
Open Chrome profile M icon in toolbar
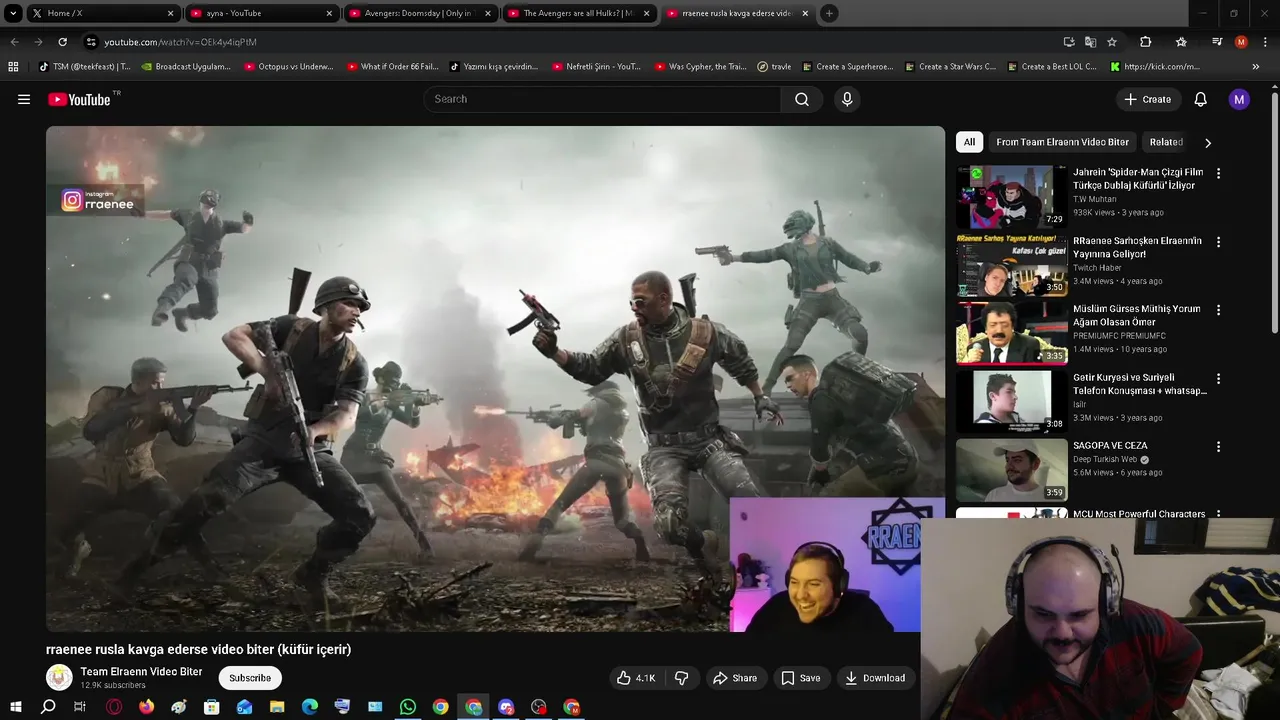coord(1241,42)
